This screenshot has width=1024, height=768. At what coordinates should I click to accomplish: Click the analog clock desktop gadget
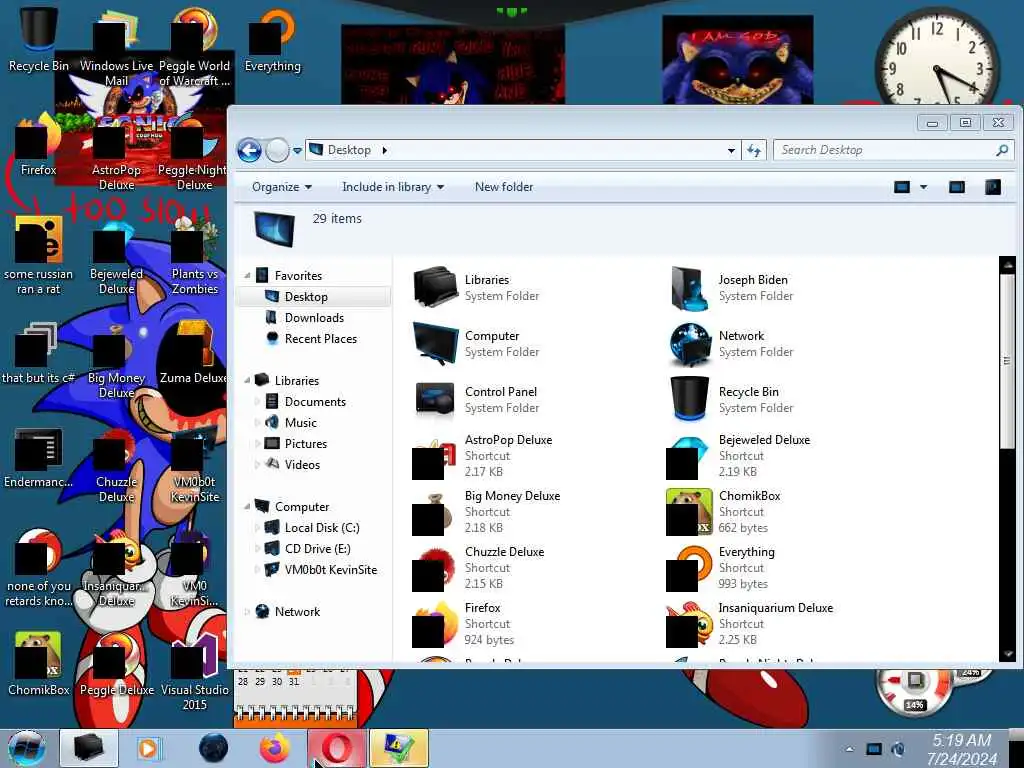pos(936,60)
